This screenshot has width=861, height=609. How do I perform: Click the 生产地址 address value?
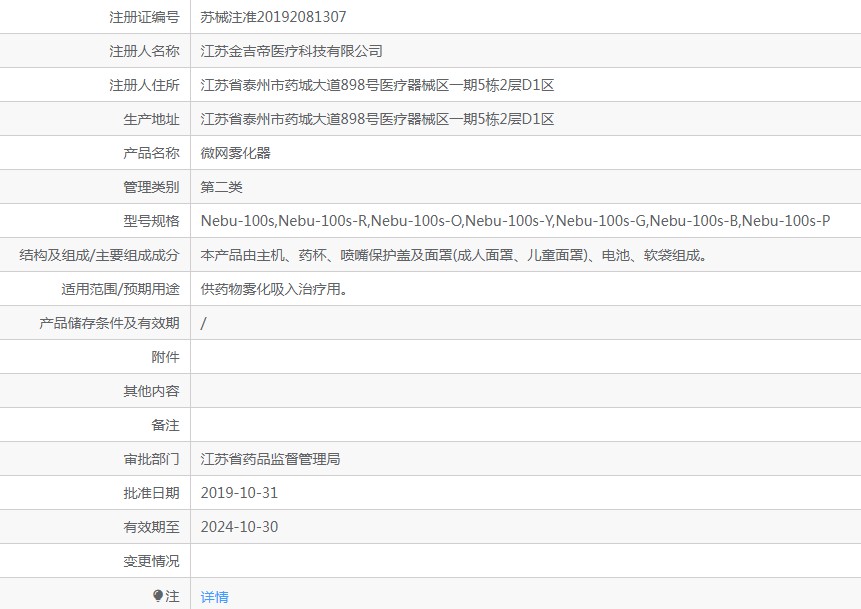click(377, 119)
